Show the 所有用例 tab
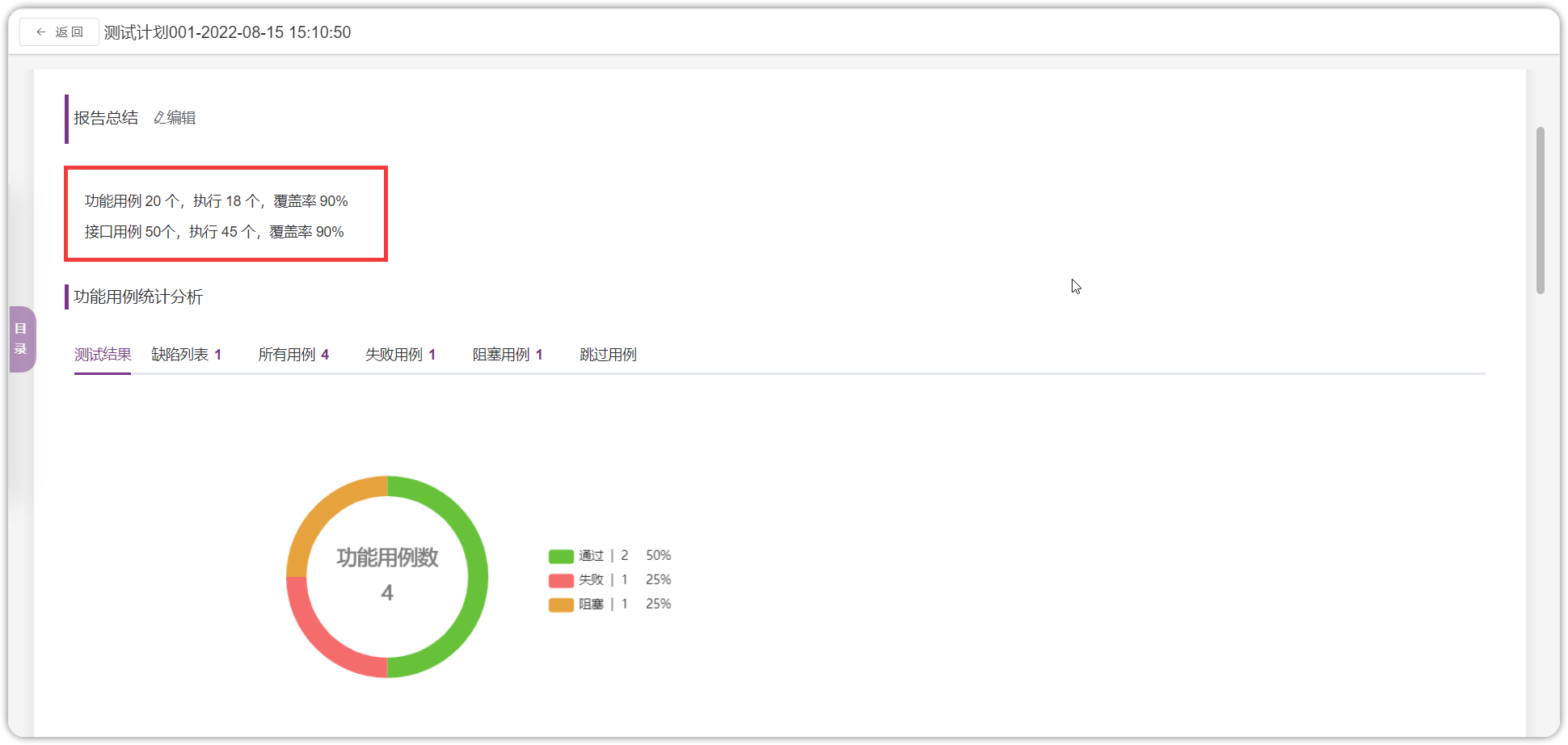Viewport: 1568px width, 745px height. (293, 355)
